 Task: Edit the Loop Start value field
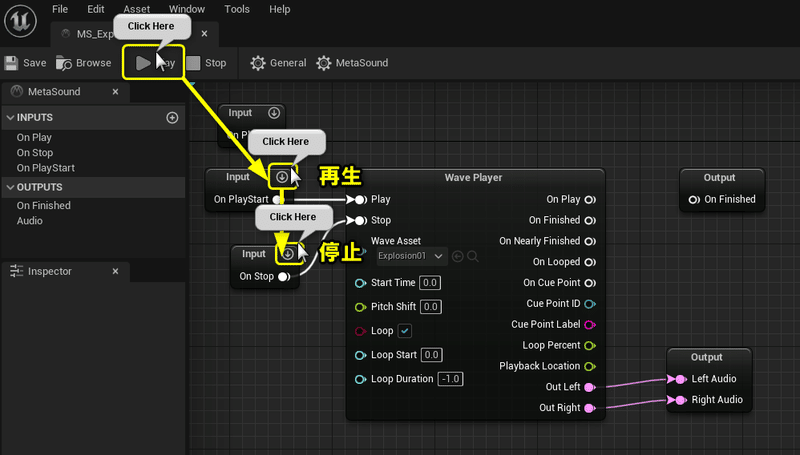pyautogui.click(x=432, y=355)
